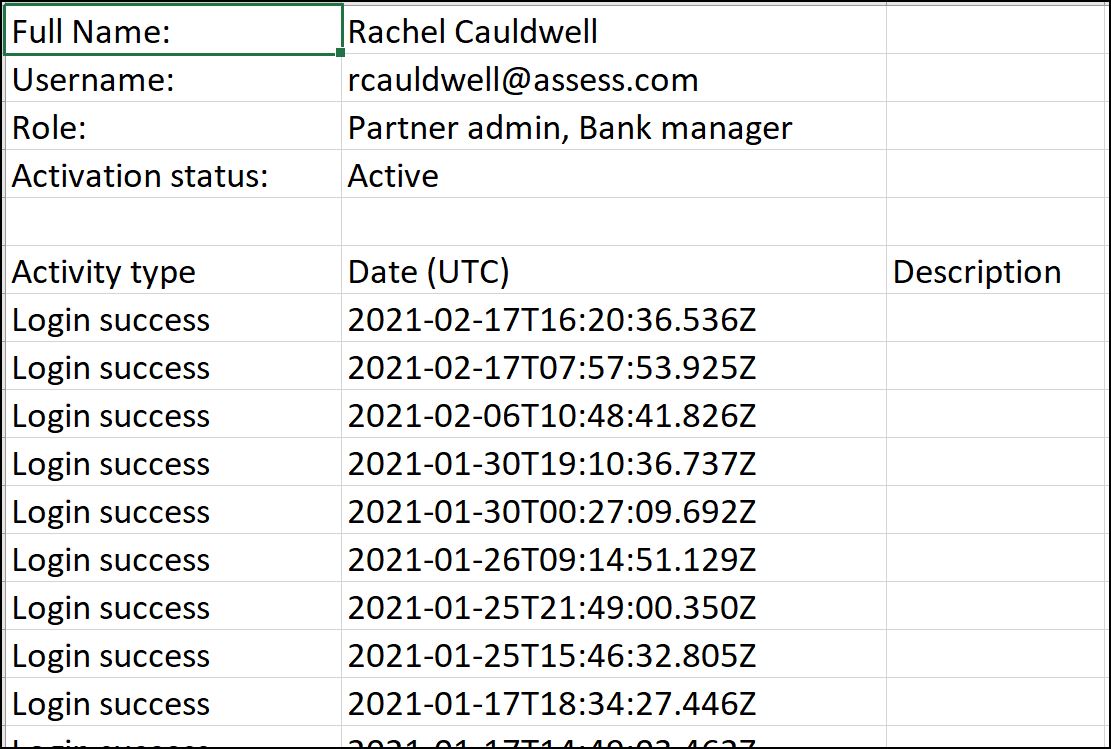Screen dimensions: 1111x749
Task: Select the timestamp 2021-02-17T07:57:53.925Z
Action: [x=551, y=368]
